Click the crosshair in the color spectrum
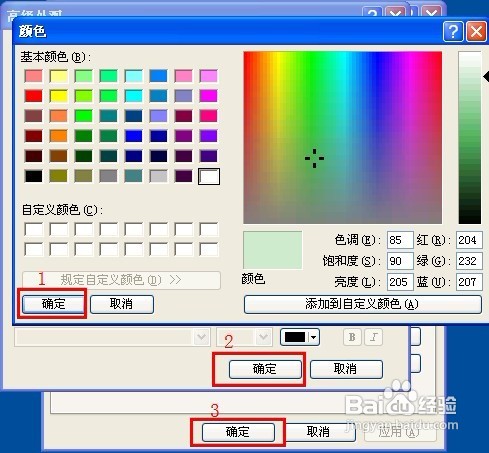 314,158
